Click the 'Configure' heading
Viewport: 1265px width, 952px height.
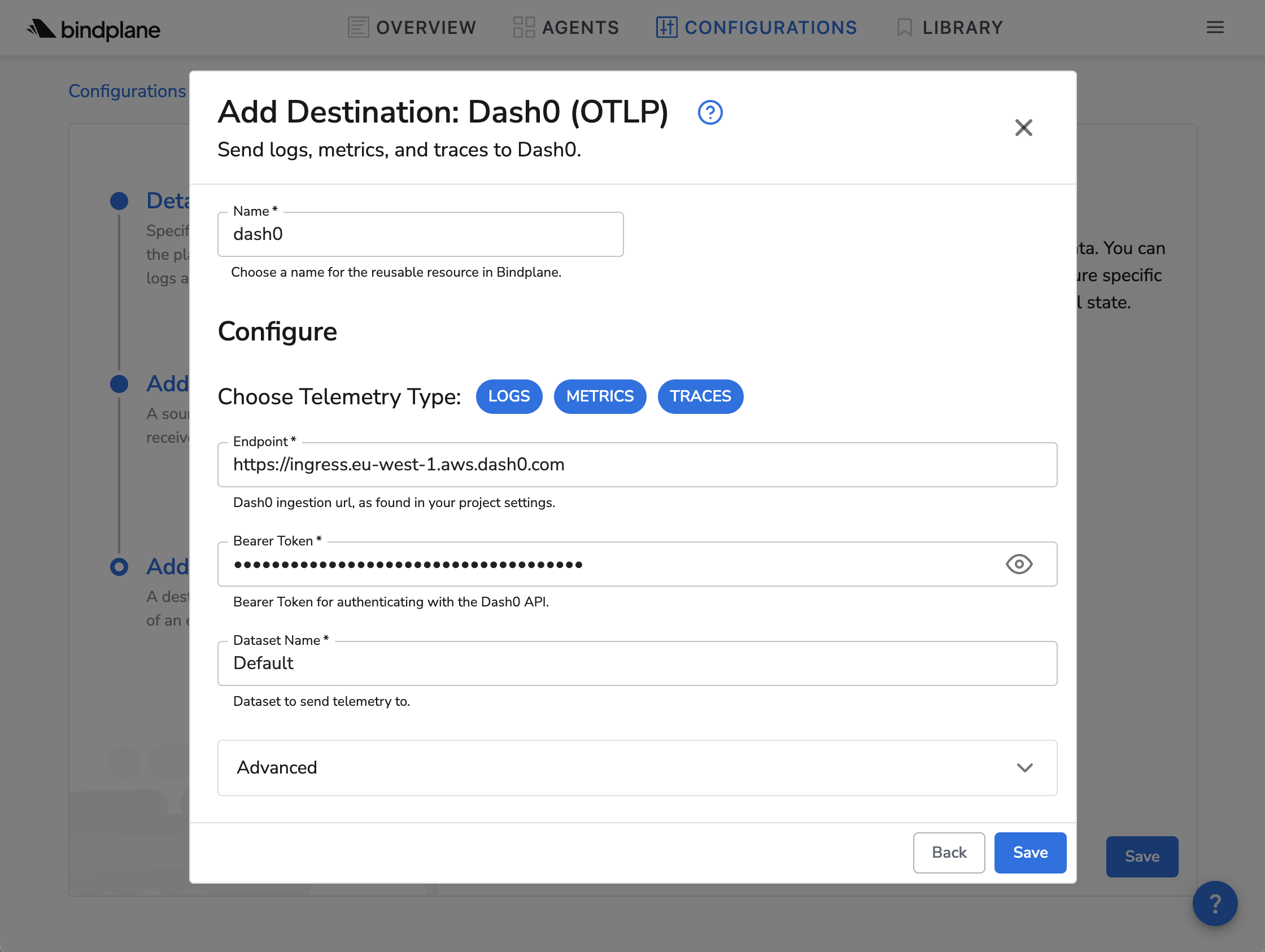277,332
